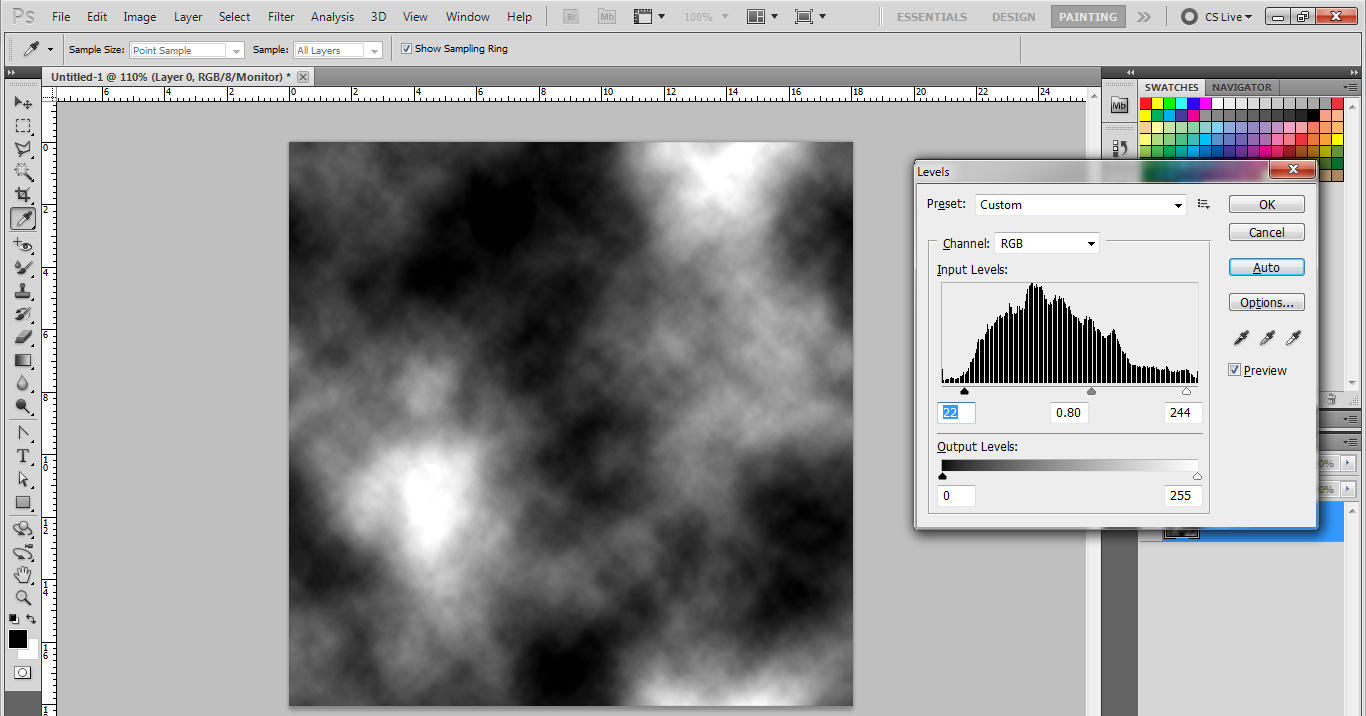Toggle the Preview checkbox in Levels
Image resolution: width=1366 pixels, height=716 pixels.
click(x=1234, y=370)
